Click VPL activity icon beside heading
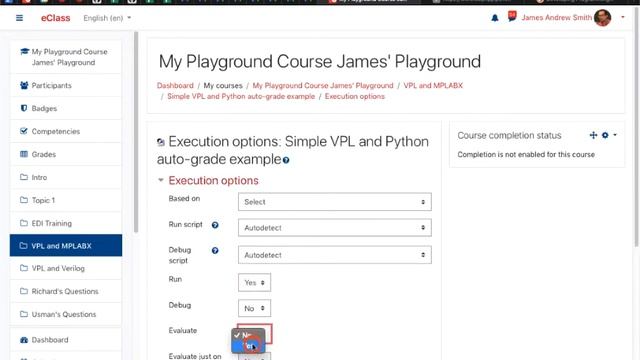 pyautogui.click(x=161, y=142)
